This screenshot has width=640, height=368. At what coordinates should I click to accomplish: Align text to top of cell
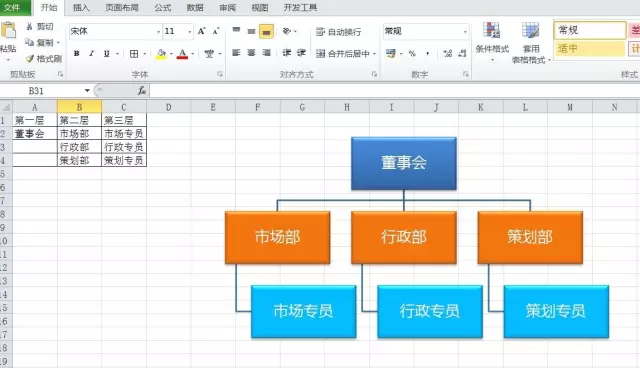pos(236,31)
